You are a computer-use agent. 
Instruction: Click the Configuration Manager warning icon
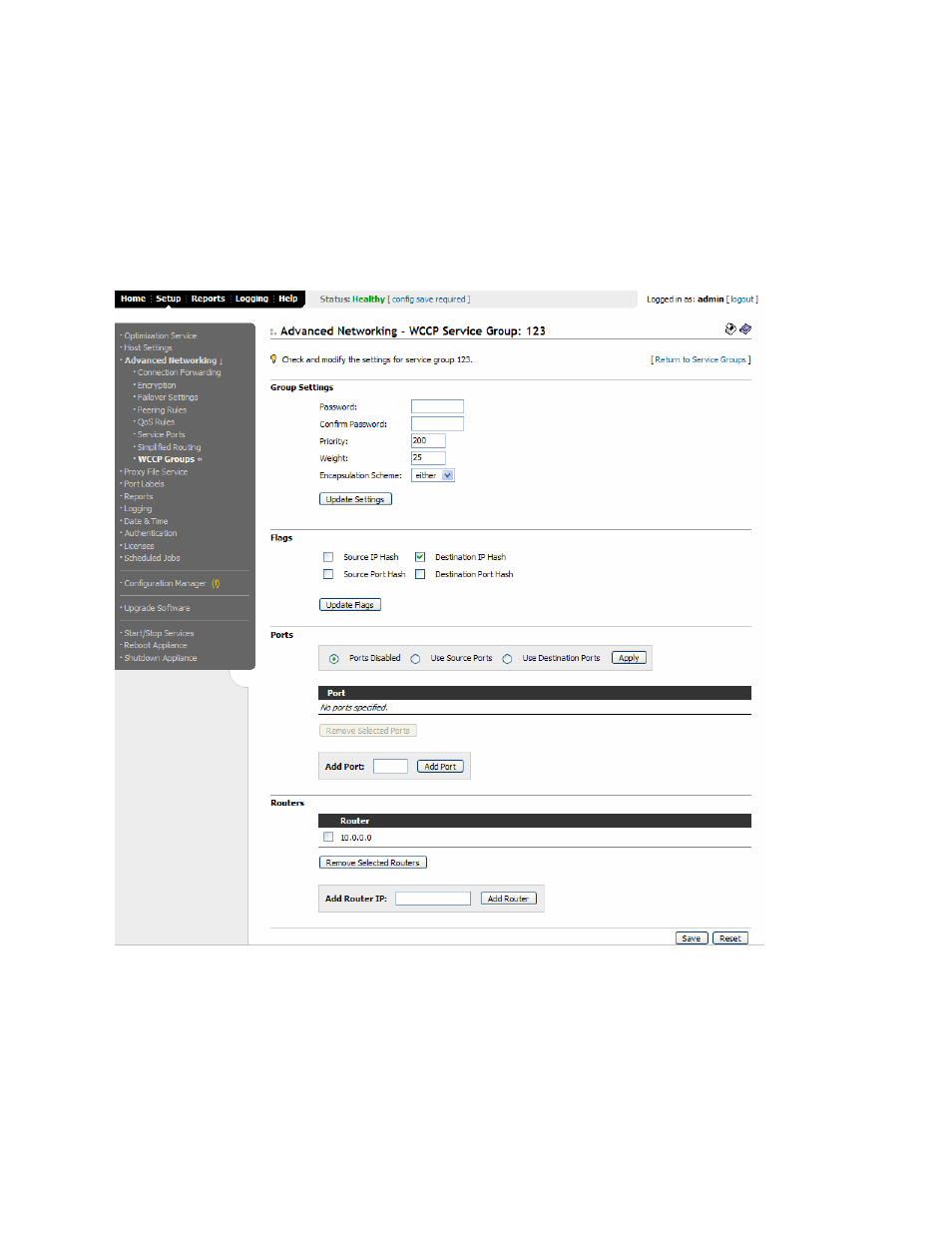pyautogui.click(x=216, y=584)
